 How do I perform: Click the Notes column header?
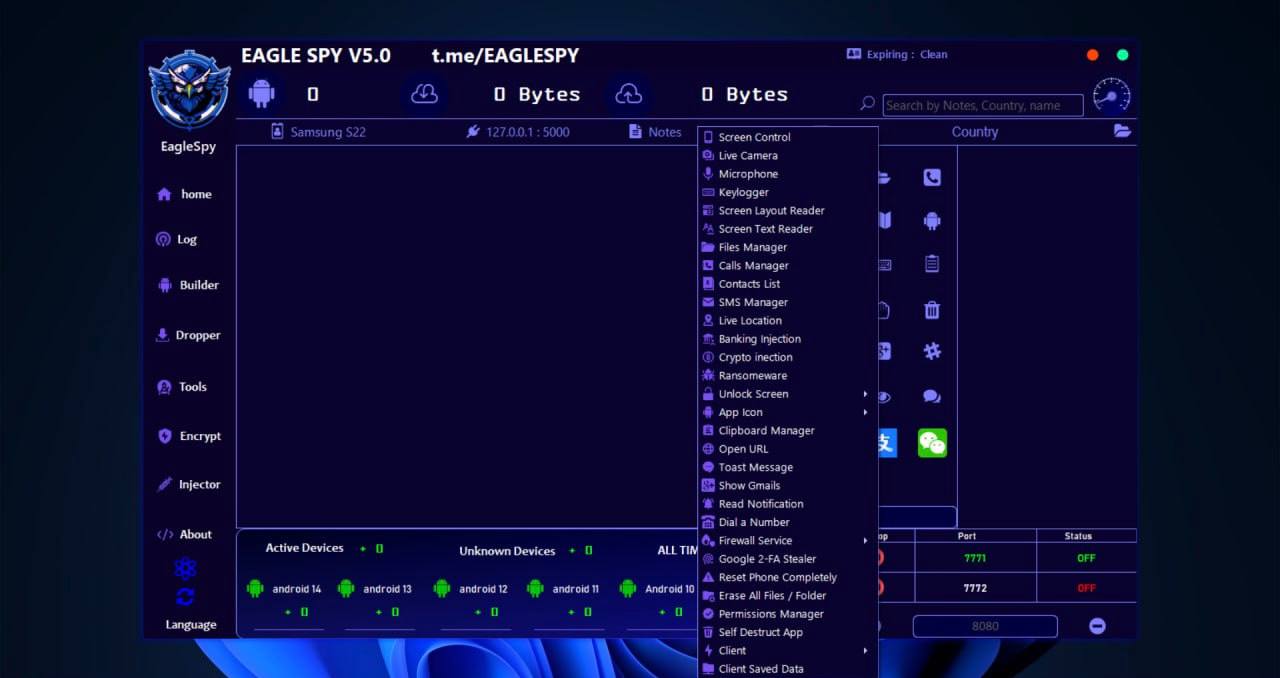(x=655, y=132)
